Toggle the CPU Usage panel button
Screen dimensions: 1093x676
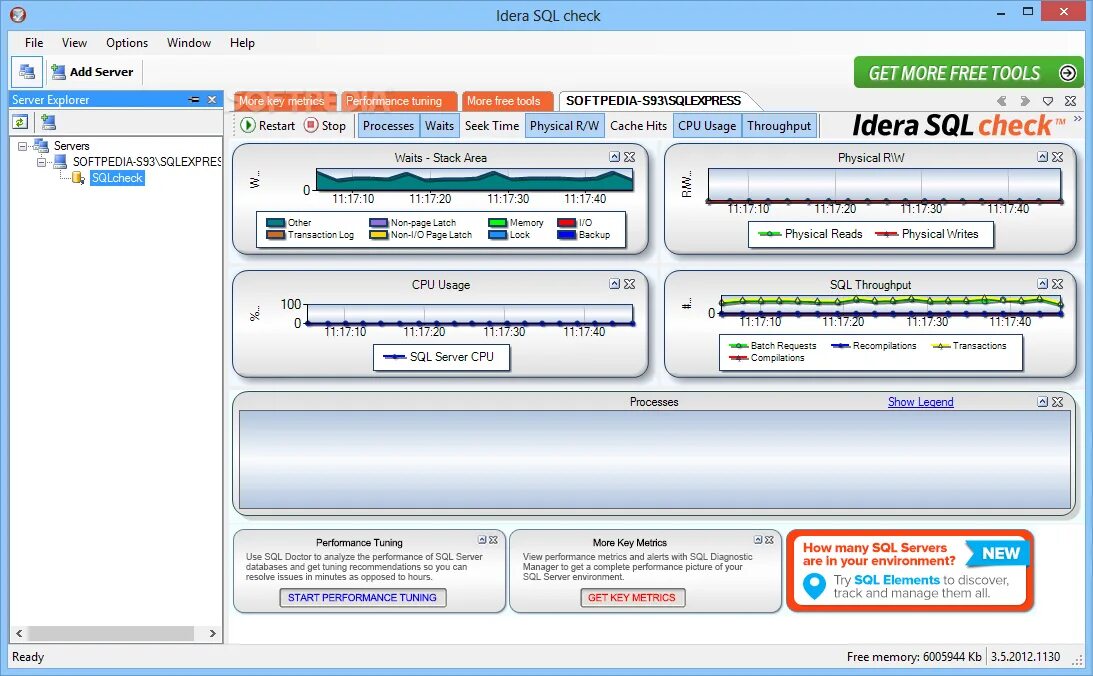707,125
